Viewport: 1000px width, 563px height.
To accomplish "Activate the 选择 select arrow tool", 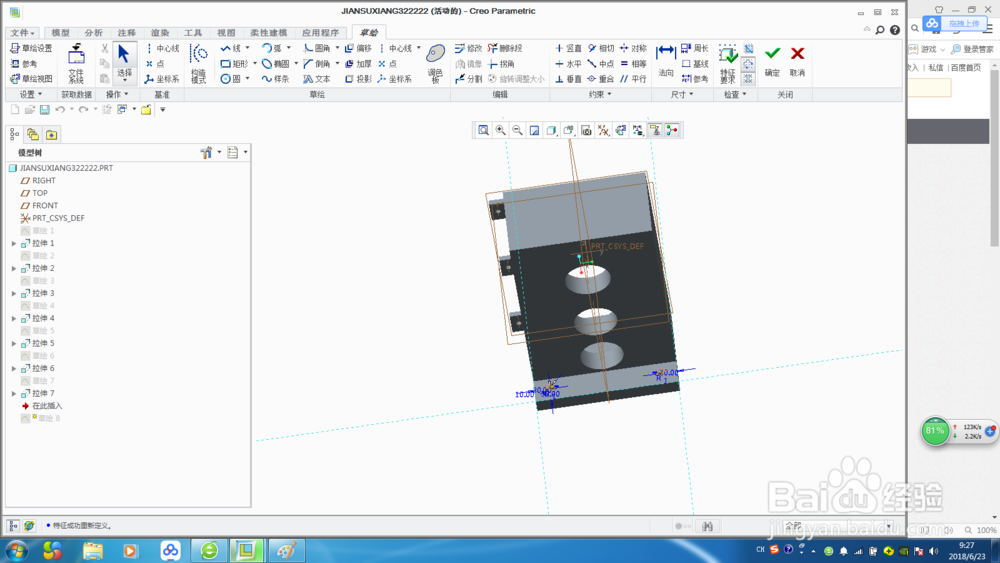I will [x=124, y=63].
